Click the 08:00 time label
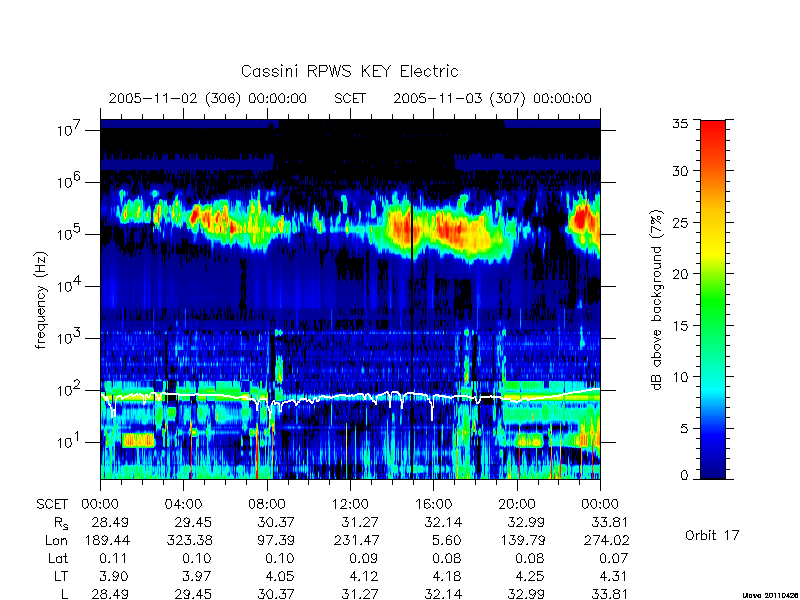The image size is (800, 600). click(x=267, y=505)
